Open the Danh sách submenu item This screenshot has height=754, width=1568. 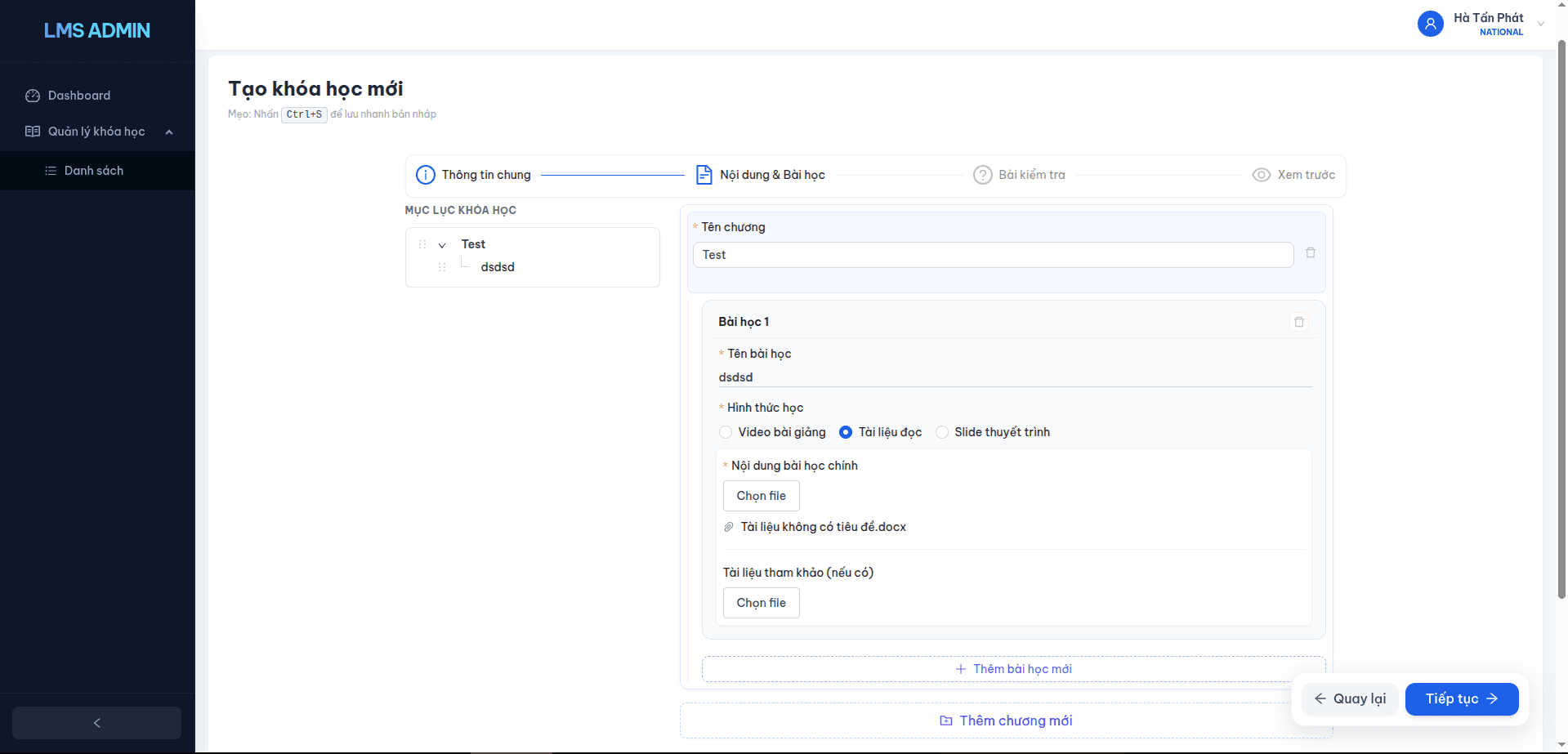click(x=97, y=171)
